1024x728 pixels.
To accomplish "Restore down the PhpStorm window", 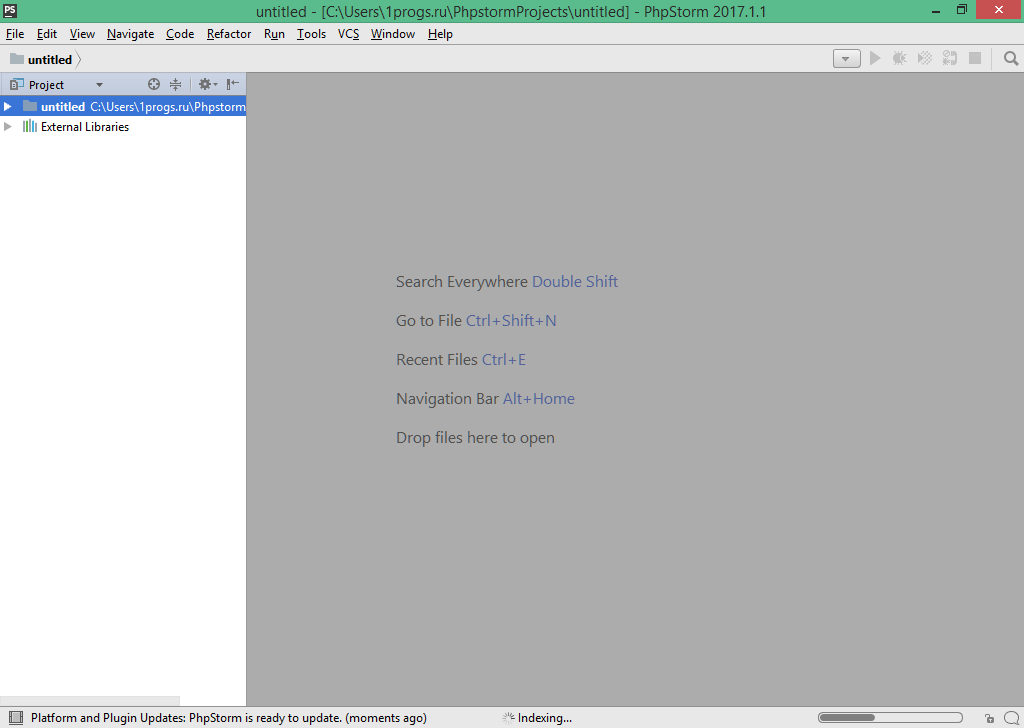I will 962,10.
